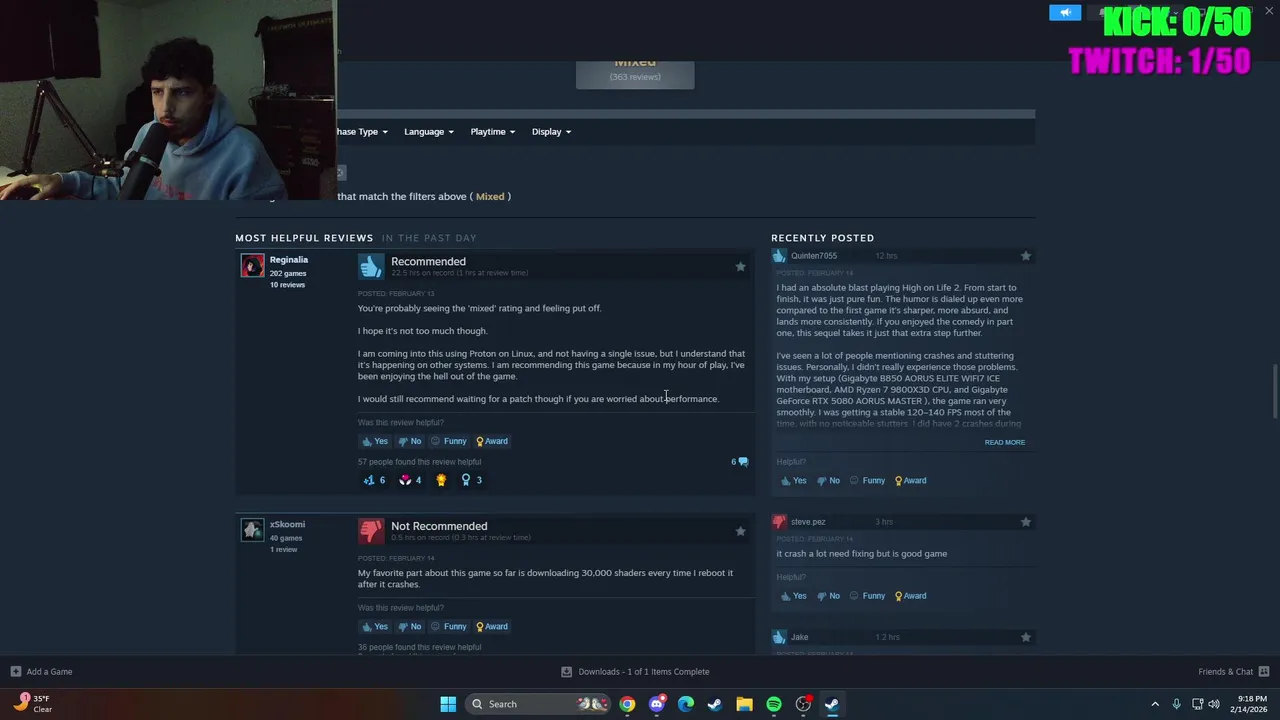
Task: Click the Windows Start button
Action: pos(448,704)
